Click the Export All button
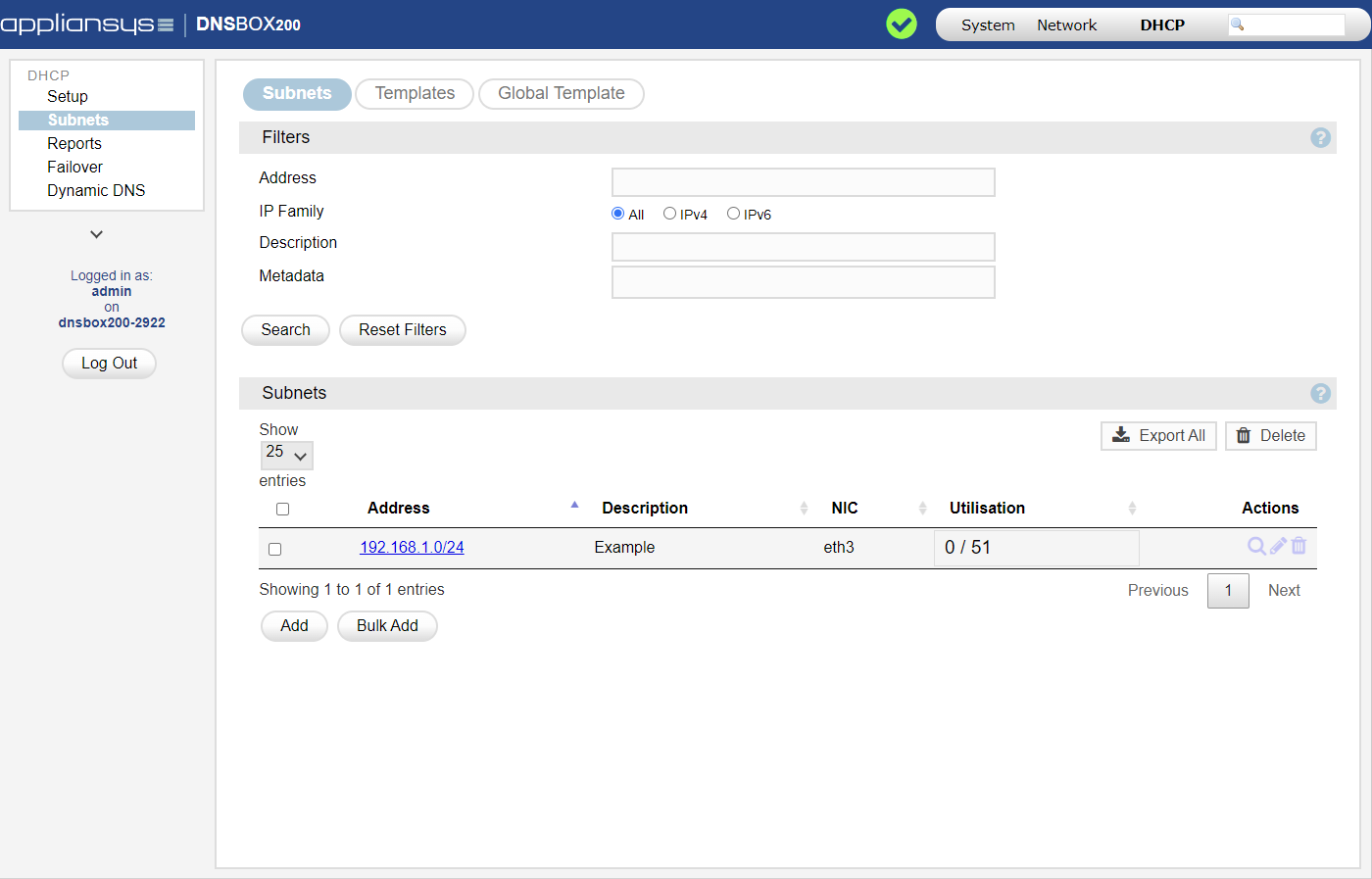Image resolution: width=1372 pixels, height=879 pixels. [1158, 436]
